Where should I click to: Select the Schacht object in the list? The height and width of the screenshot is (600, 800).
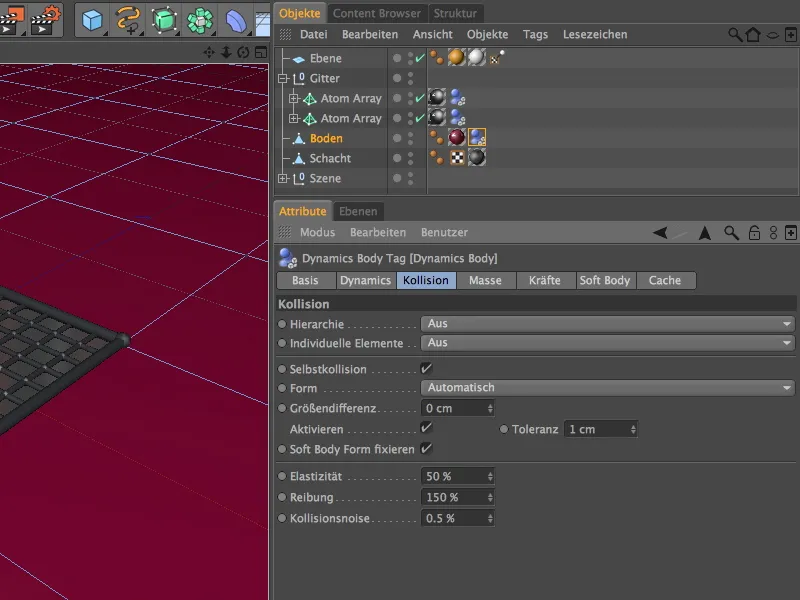pyautogui.click(x=330, y=158)
